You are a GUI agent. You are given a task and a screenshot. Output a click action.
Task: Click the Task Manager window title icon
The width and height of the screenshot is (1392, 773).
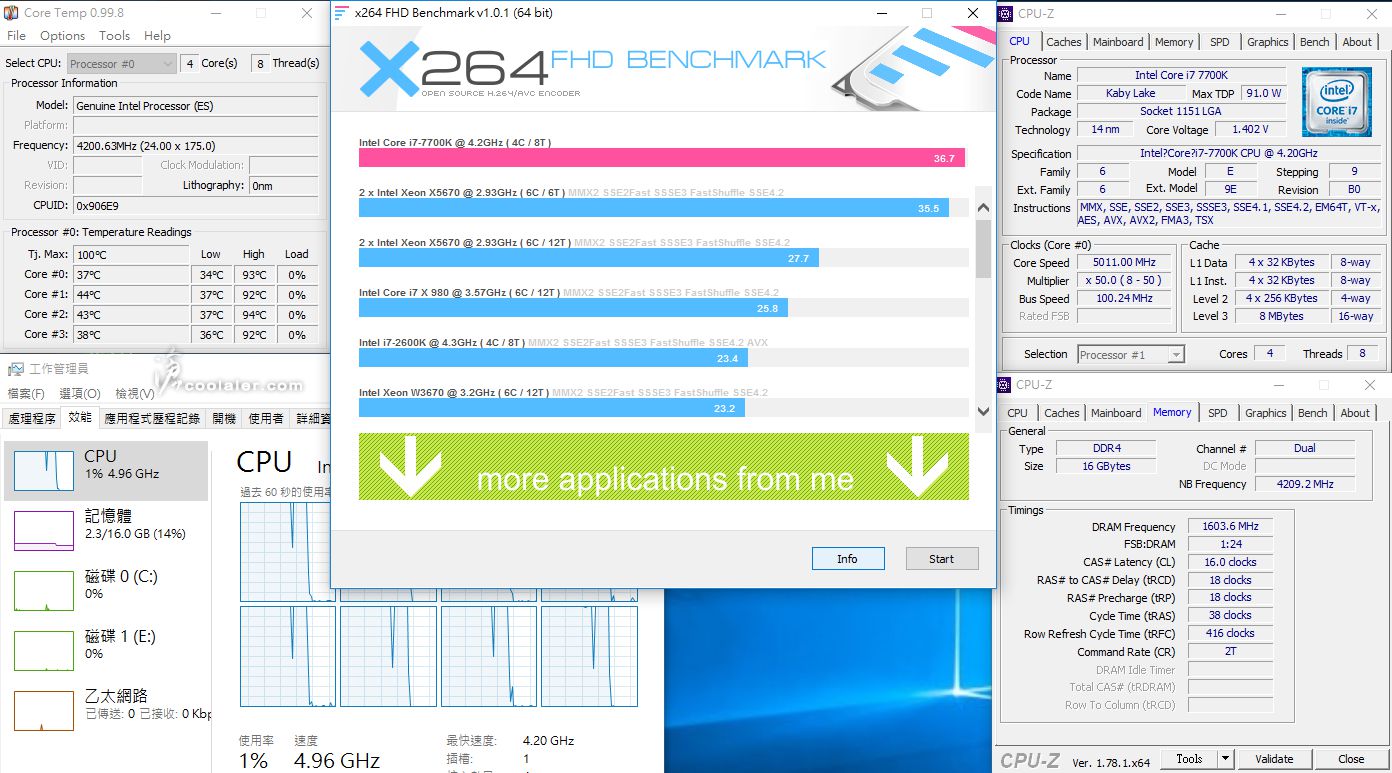14,369
